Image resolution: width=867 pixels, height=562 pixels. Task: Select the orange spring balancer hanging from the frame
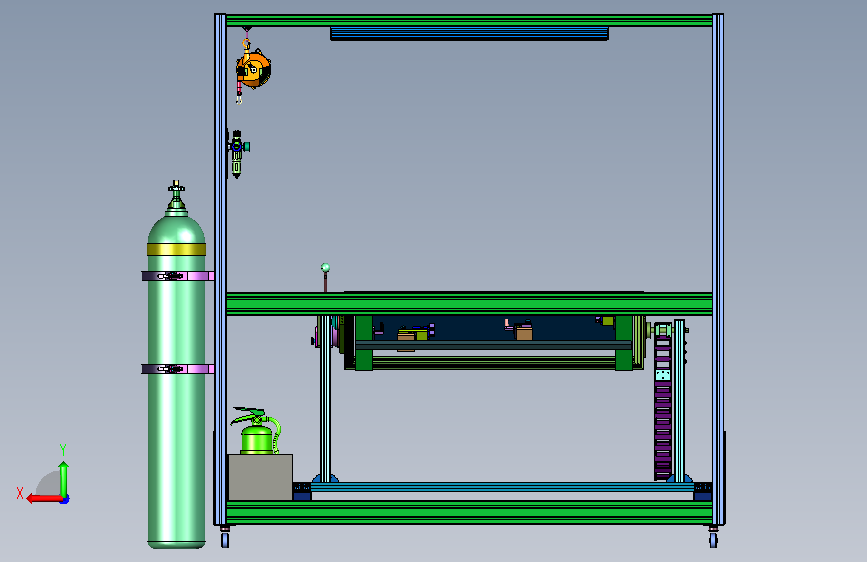coord(253,69)
